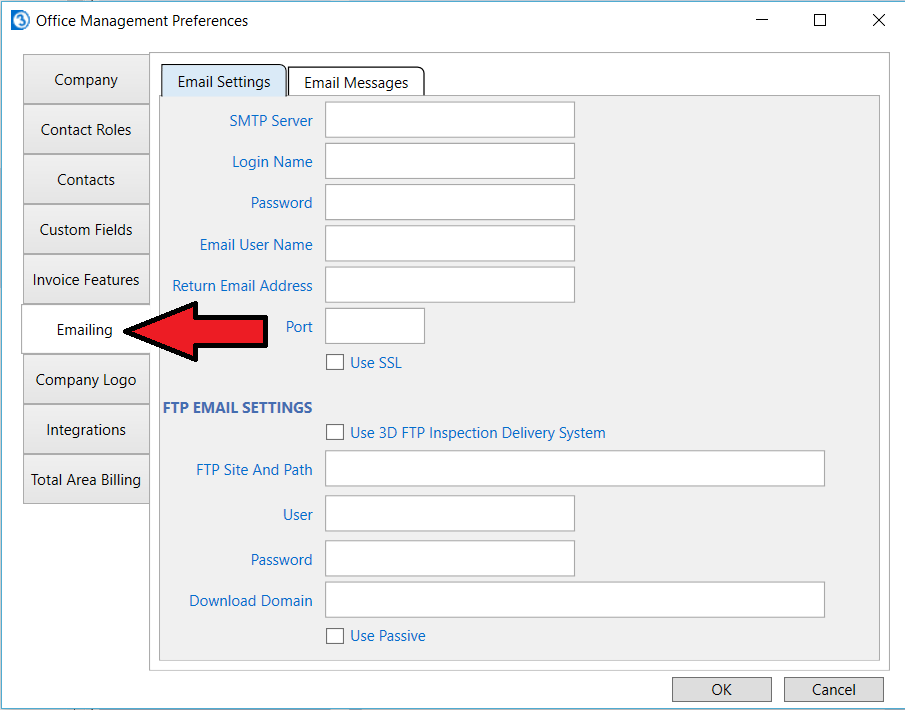Minimize the Office Management Preferences window
The height and width of the screenshot is (710, 905).
[762, 20]
